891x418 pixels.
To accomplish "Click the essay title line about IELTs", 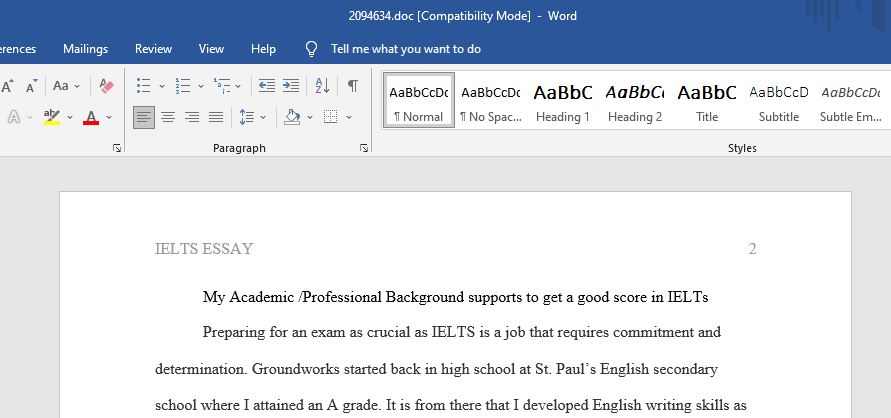I will 456,297.
